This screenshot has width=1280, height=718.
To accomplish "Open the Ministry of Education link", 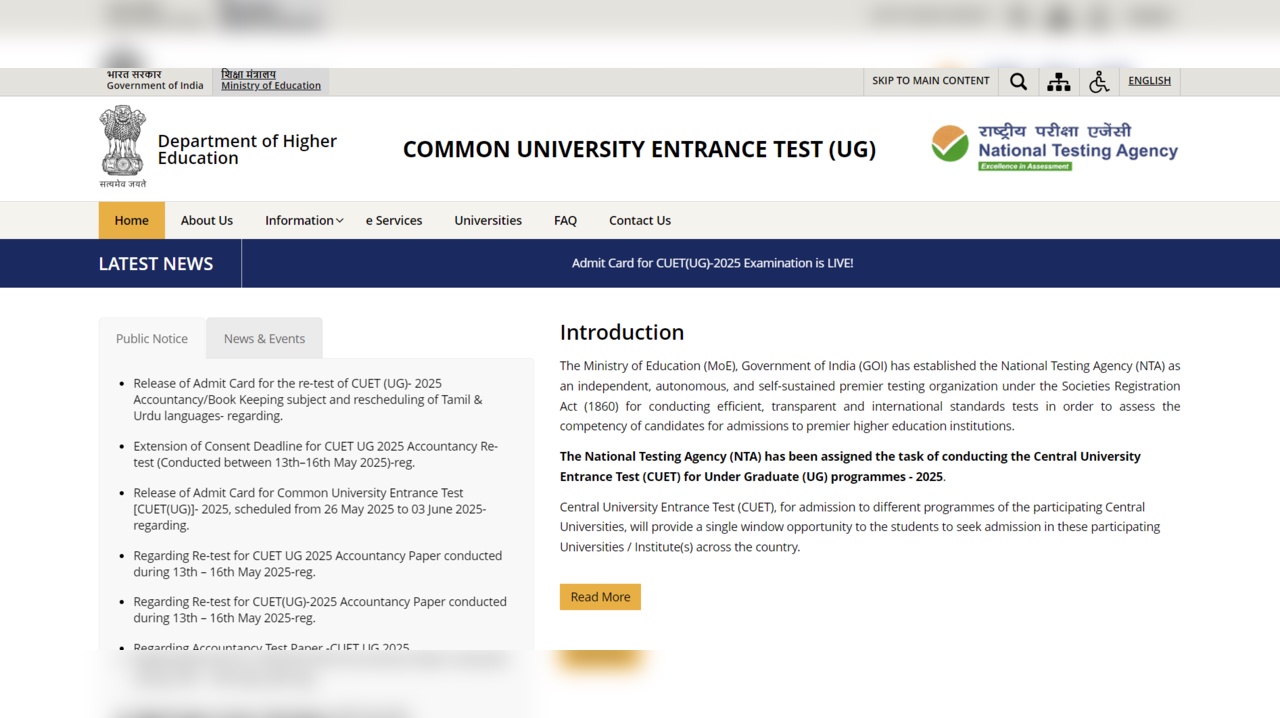I will click(x=271, y=80).
